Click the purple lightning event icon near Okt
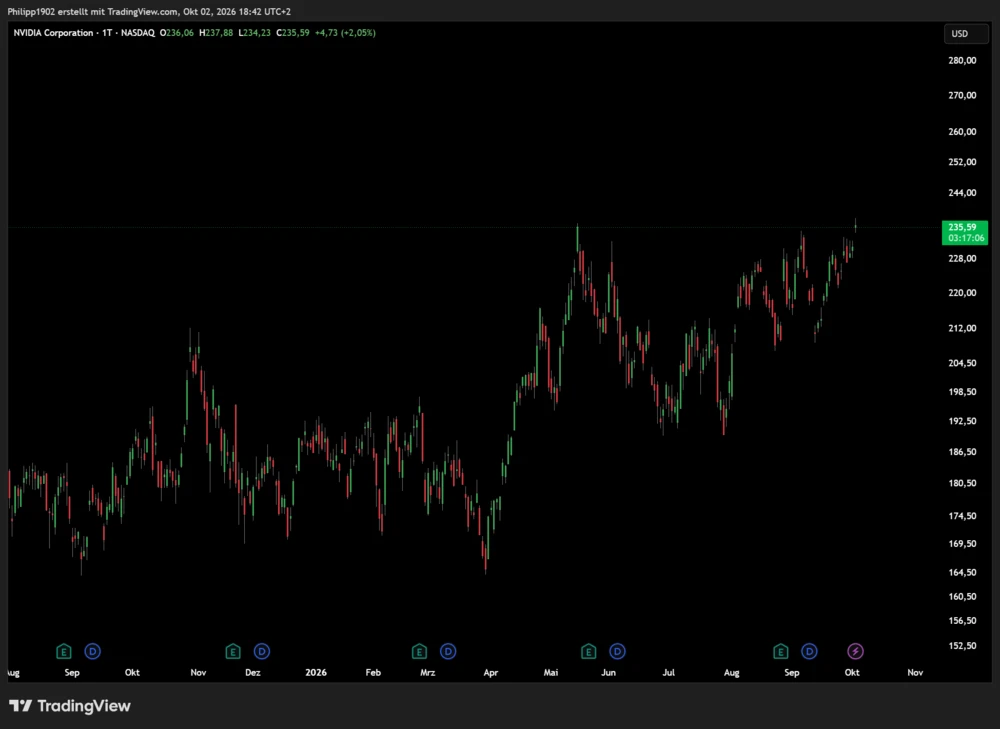Image resolution: width=1000 pixels, height=729 pixels. click(x=855, y=651)
